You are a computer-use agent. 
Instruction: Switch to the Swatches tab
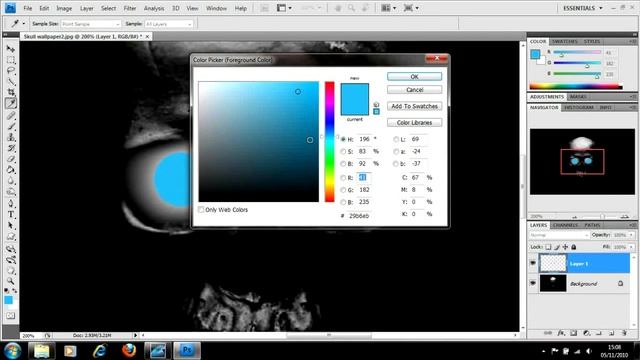click(x=564, y=42)
